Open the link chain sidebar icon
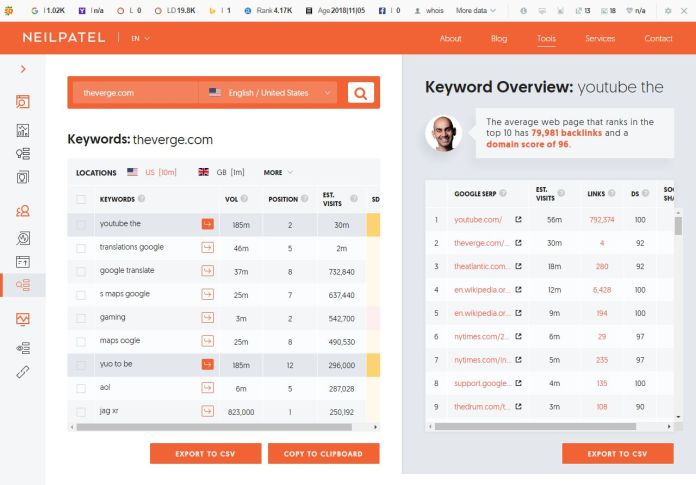Viewport: 696px width, 485px height. click(23, 372)
